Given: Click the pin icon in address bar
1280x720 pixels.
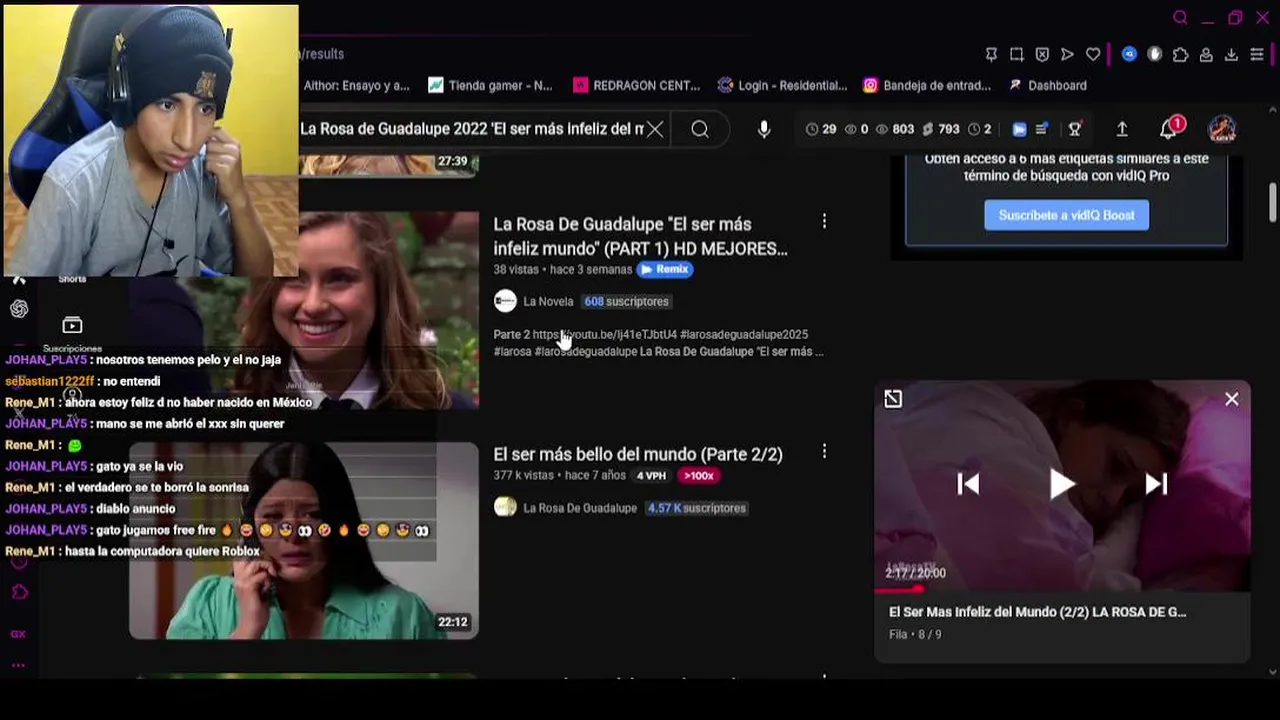Looking at the screenshot, I should click(x=991, y=54).
